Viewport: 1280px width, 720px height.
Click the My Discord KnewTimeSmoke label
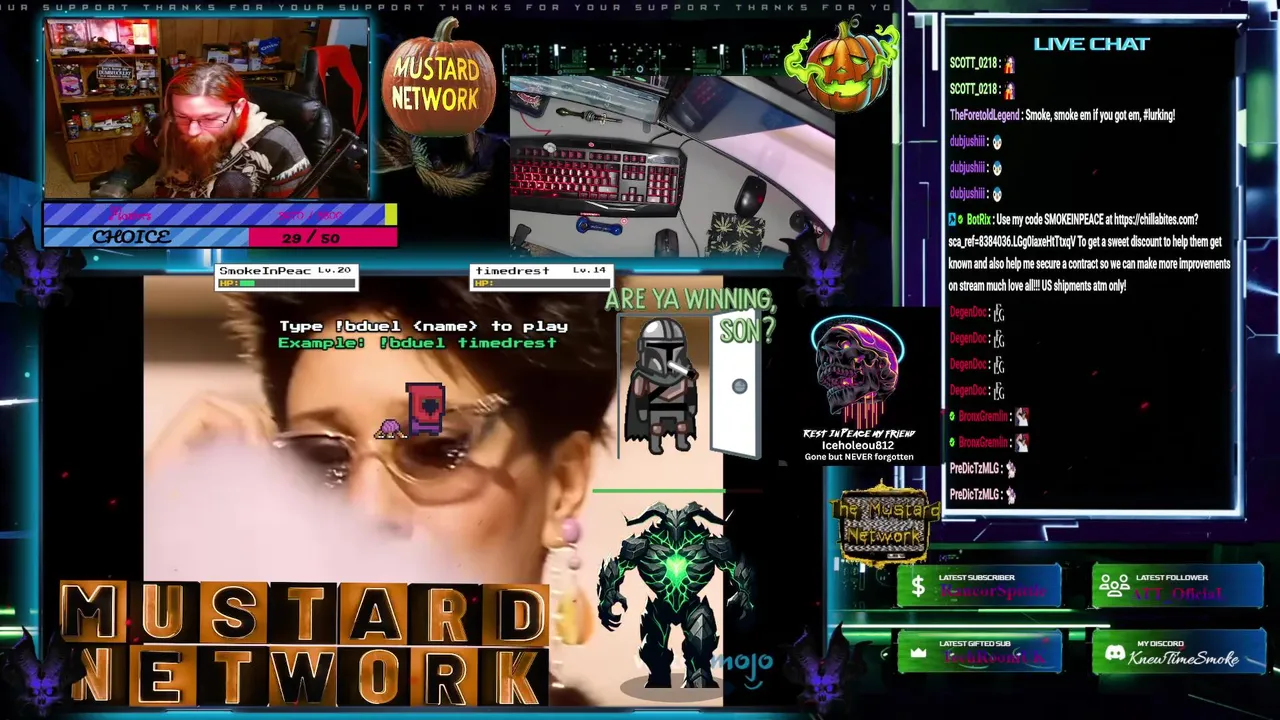tap(1184, 658)
